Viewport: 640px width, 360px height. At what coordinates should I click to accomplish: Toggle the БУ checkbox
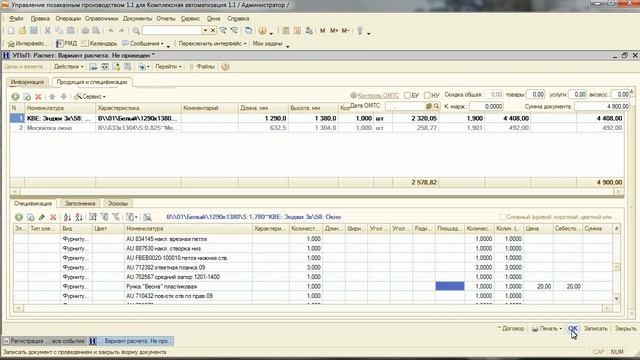[x=407, y=95]
